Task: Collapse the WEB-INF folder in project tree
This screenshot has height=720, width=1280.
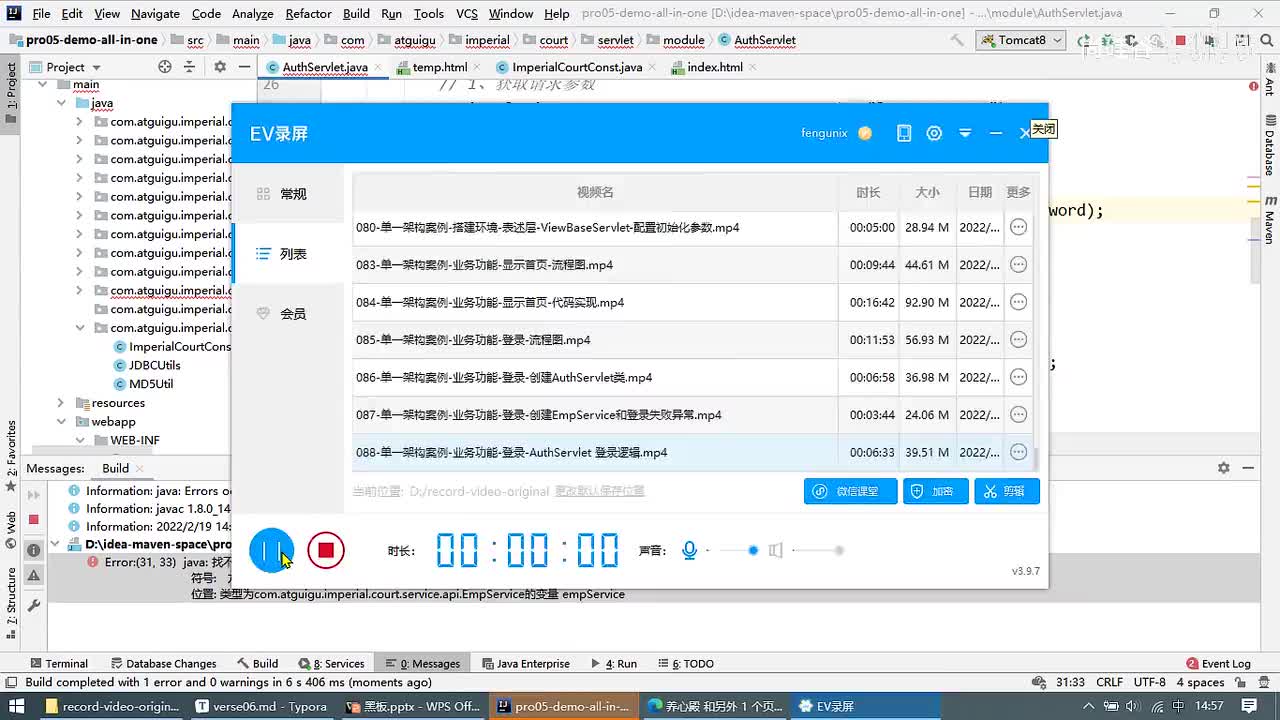Action: tap(80, 440)
